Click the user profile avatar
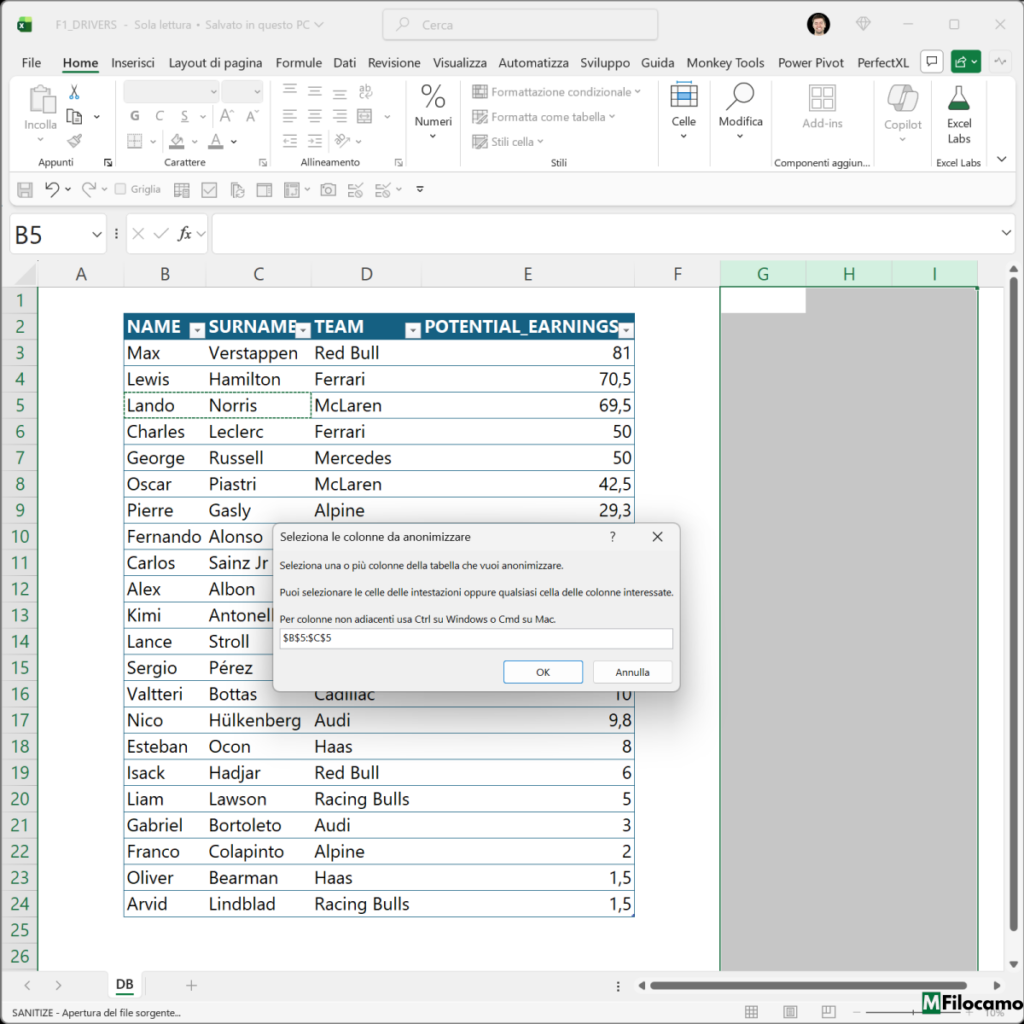 coord(818,25)
